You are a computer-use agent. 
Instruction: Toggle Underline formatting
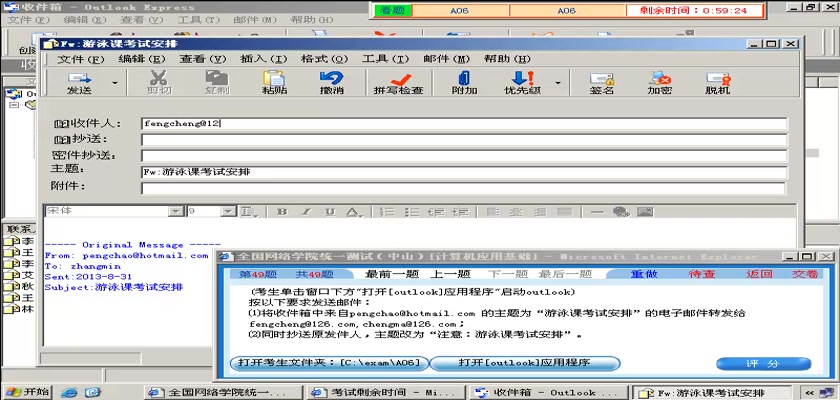(x=330, y=212)
